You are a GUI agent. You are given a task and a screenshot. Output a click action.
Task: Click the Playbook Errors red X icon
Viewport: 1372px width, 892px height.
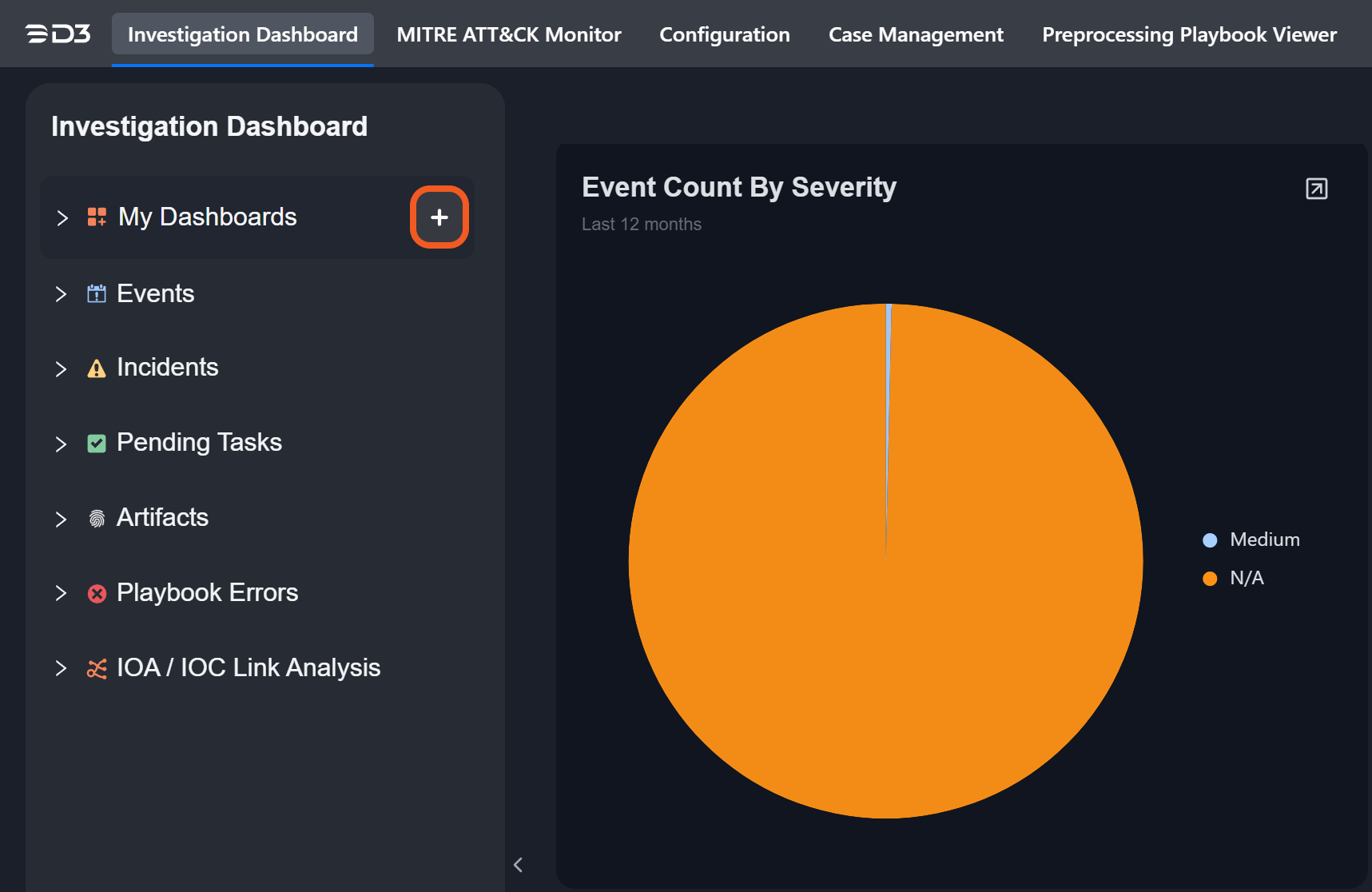[97, 594]
